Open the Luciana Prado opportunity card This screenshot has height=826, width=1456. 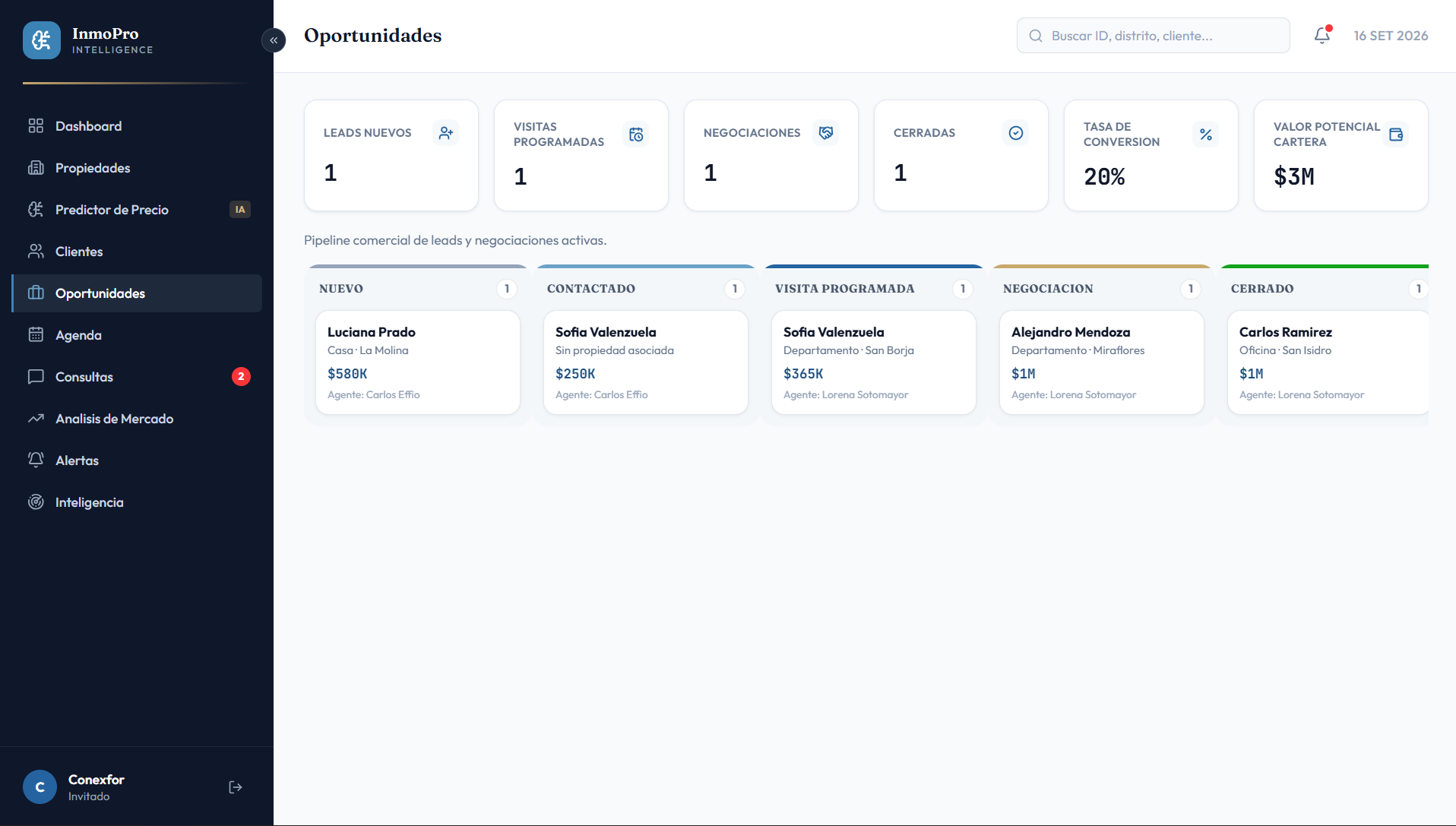pyautogui.click(x=418, y=362)
